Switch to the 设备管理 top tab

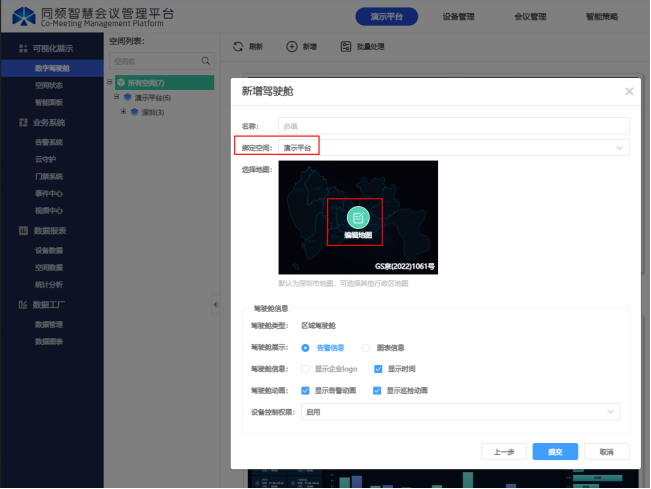(458, 17)
